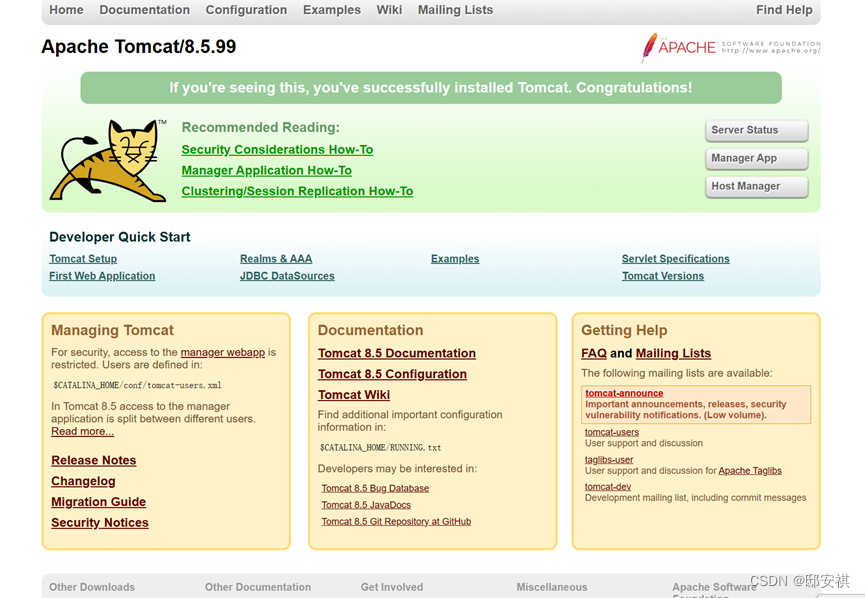Viewport: 865px width, 598px height.
Task: Open the Clustering/Session Replication How-To
Action: pyautogui.click(x=297, y=191)
